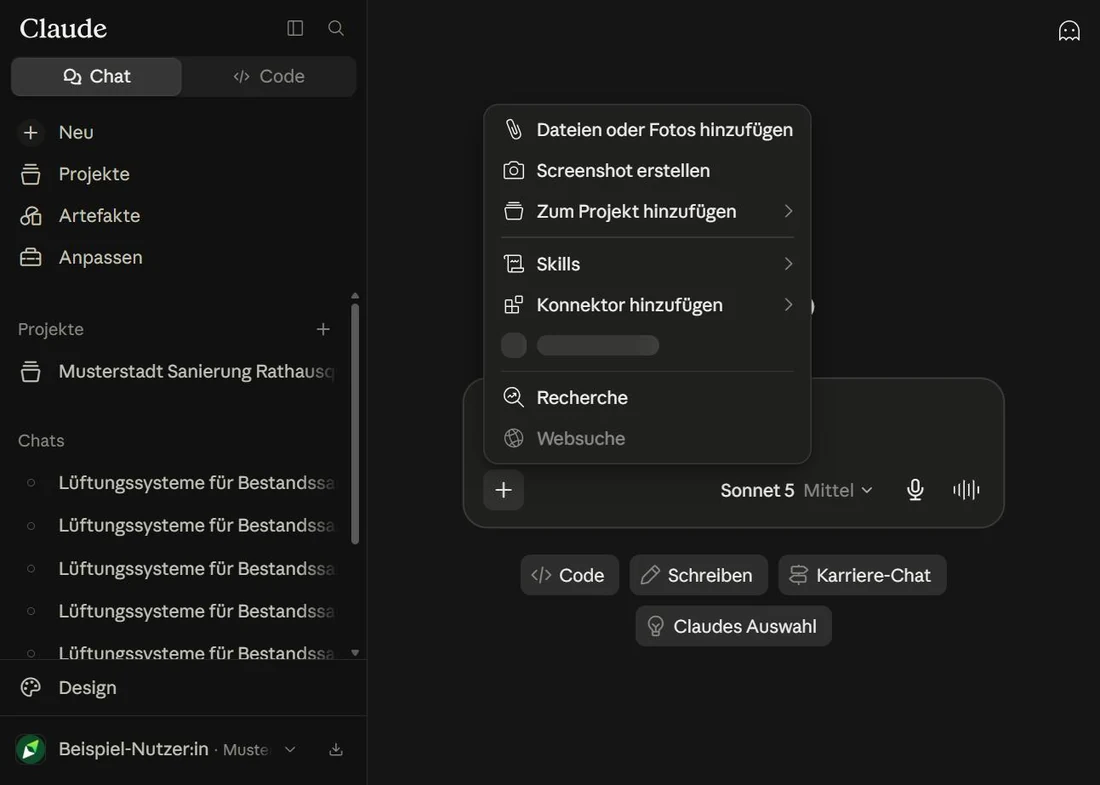Click the Websuche globe icon
The height and width of the screenshot is (785, 1100).
tap(514, 438)
